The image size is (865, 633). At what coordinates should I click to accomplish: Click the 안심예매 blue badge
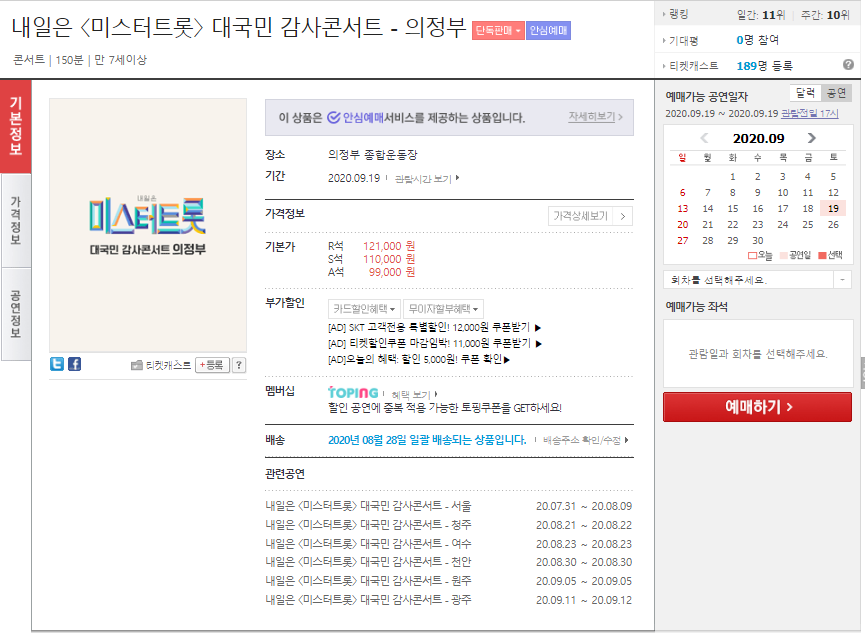[x=548, y=30]
